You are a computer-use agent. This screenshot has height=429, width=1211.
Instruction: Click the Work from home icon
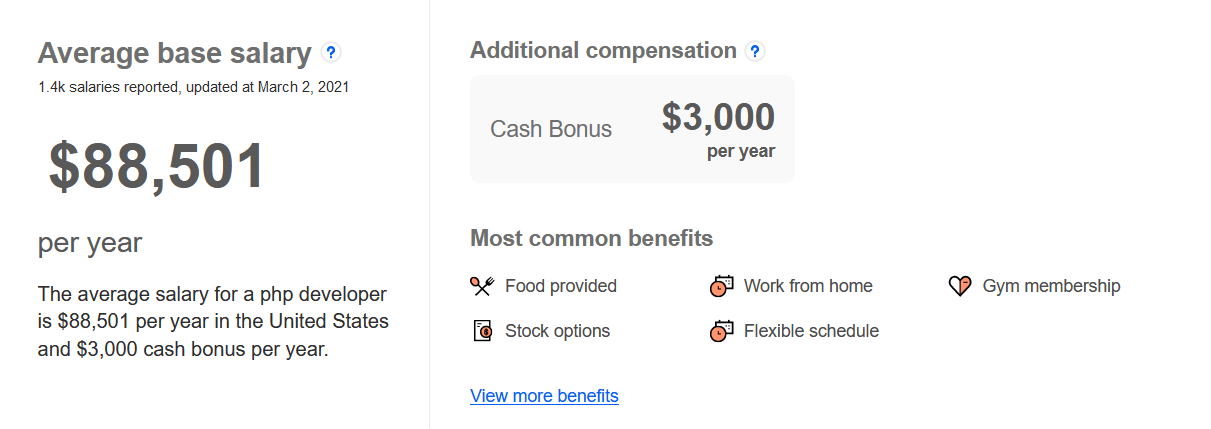coord(722,286)
